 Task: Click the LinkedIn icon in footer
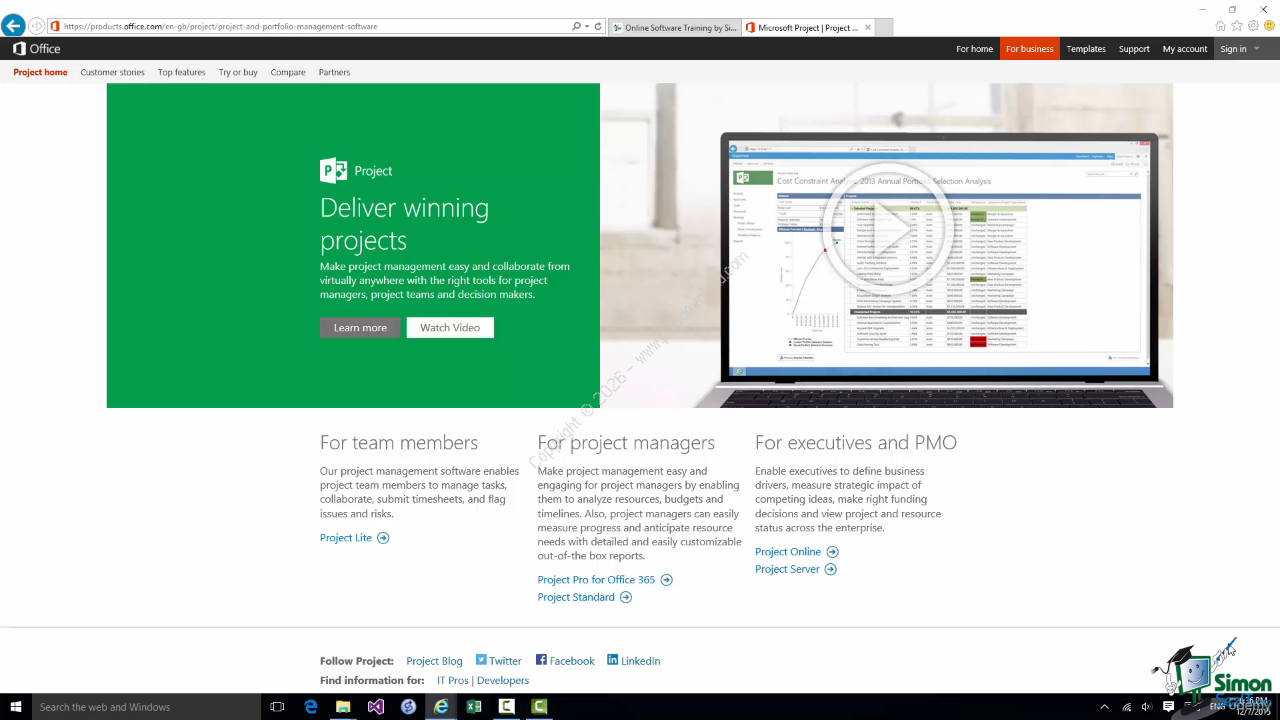click(612, 660)
